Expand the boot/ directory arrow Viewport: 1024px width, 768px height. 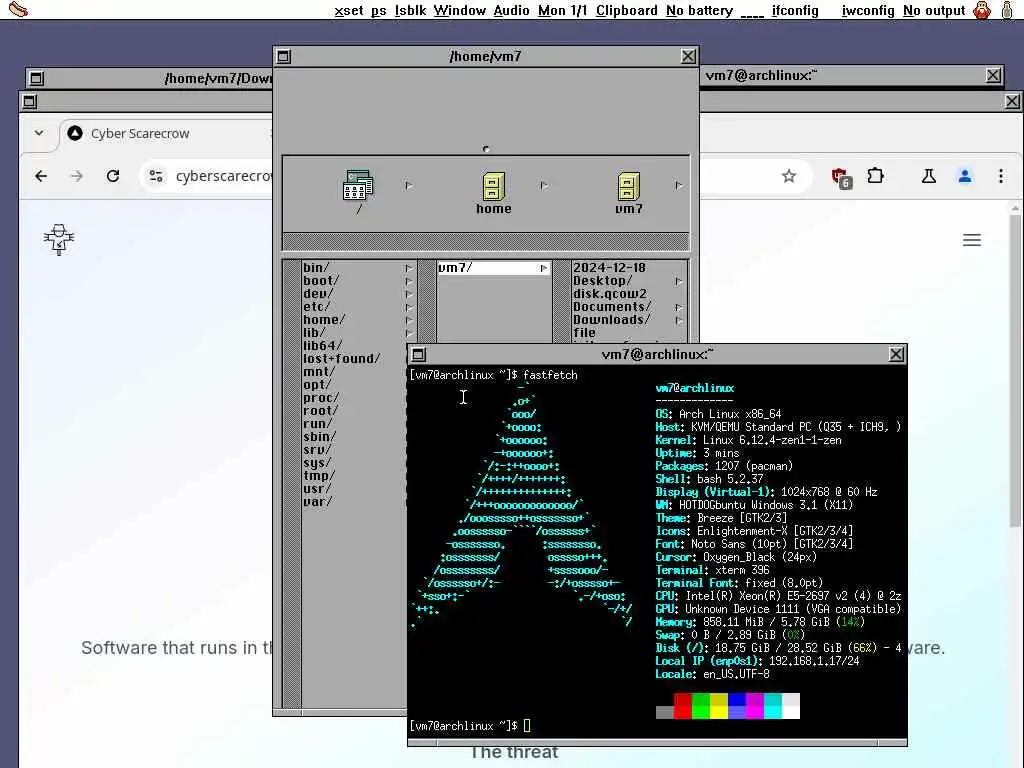point(409,281)
